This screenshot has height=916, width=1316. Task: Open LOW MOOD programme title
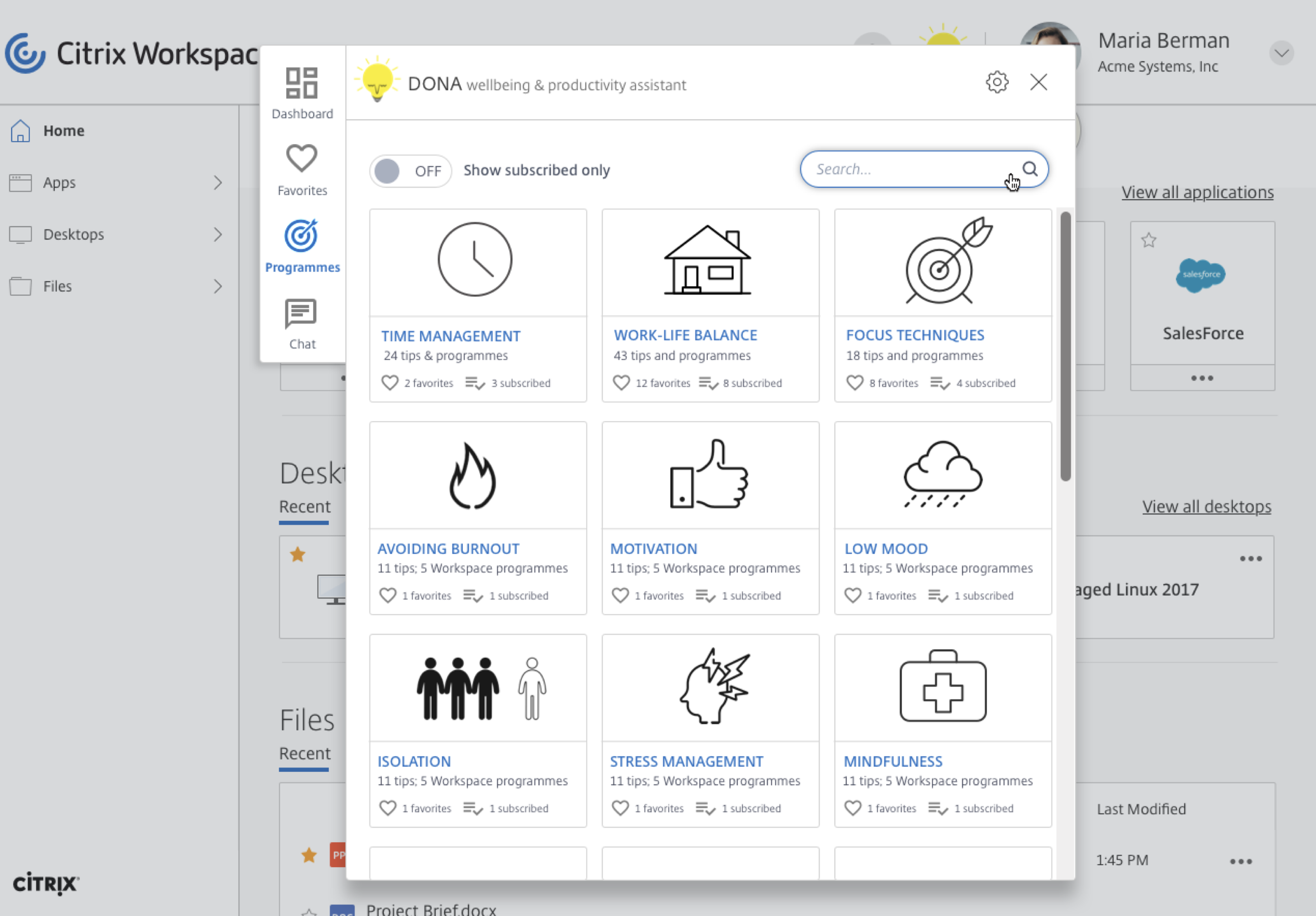[886, 549]
